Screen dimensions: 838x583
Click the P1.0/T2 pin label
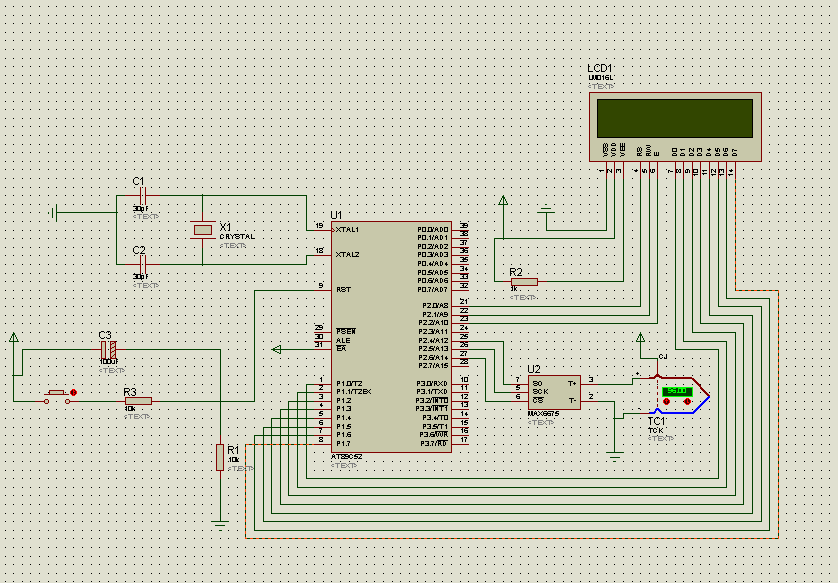tap(349, 384)
